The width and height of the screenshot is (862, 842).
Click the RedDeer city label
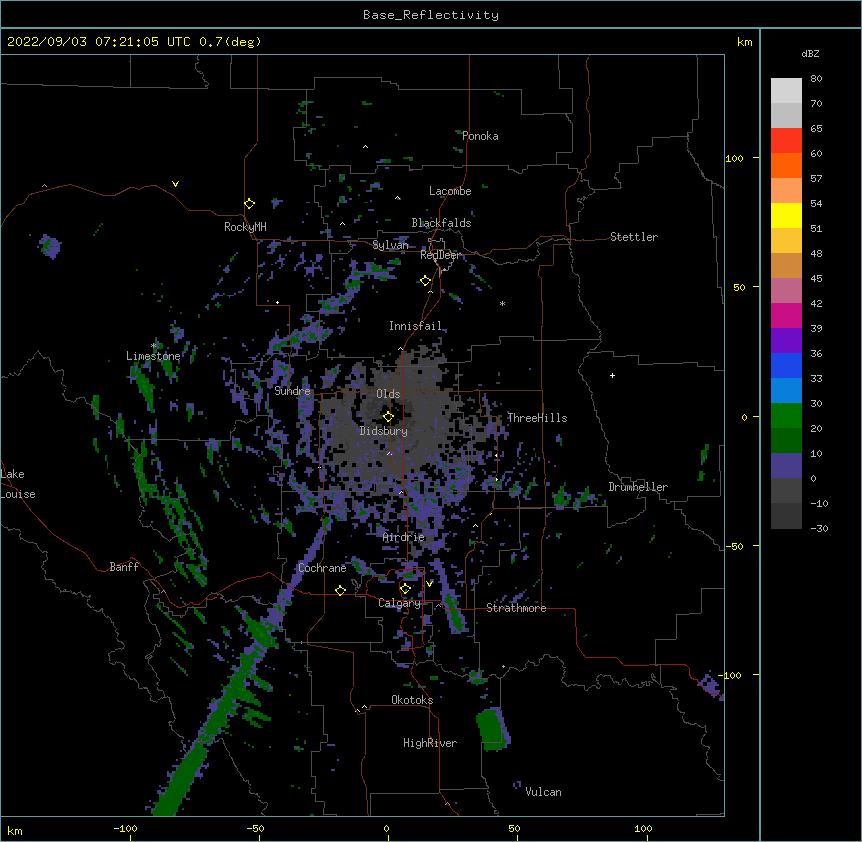[440, 255]
